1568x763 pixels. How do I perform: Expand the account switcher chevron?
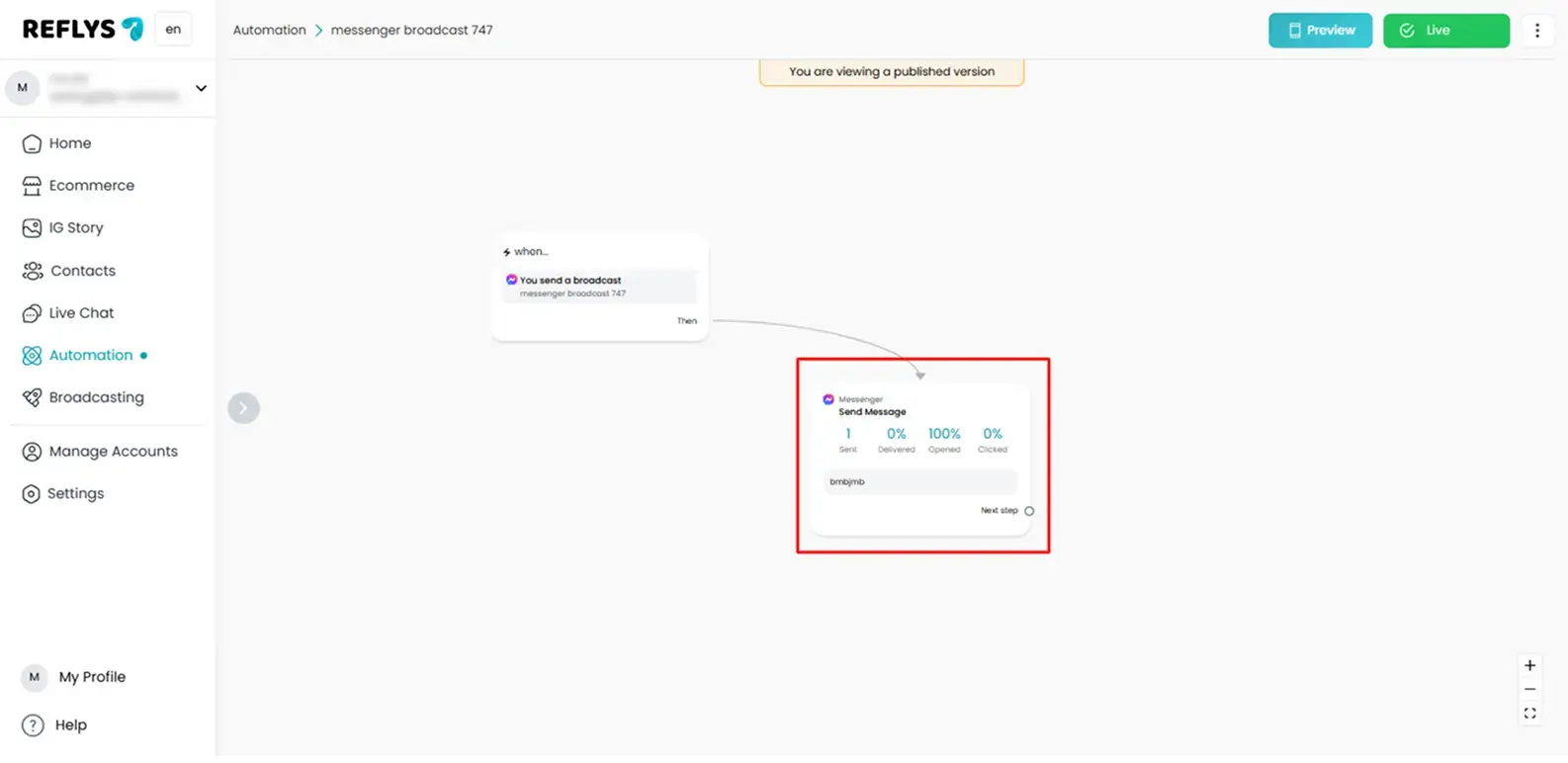point(201,88)
